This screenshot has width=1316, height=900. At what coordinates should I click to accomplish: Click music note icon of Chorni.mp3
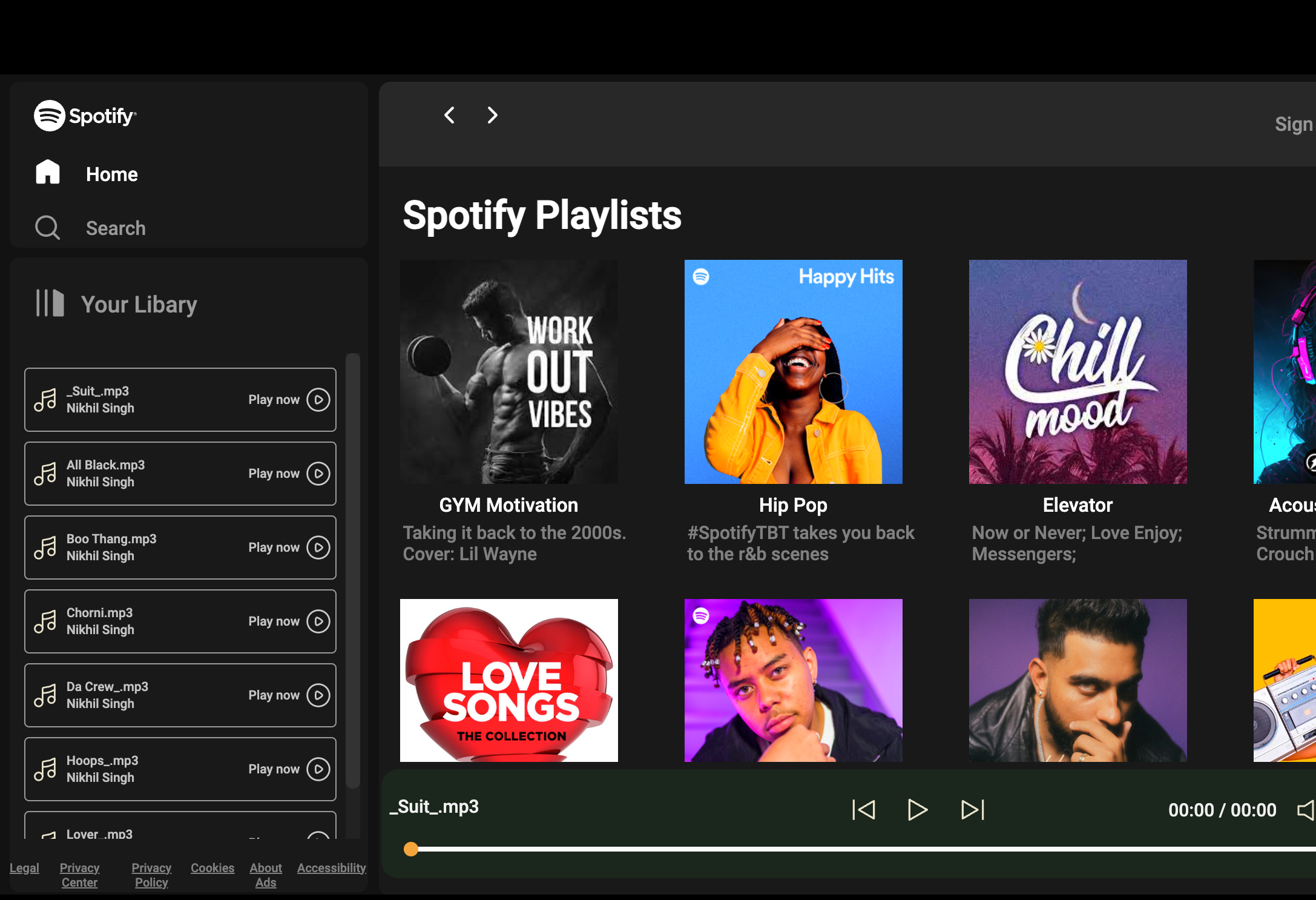(x=45, y=621)
